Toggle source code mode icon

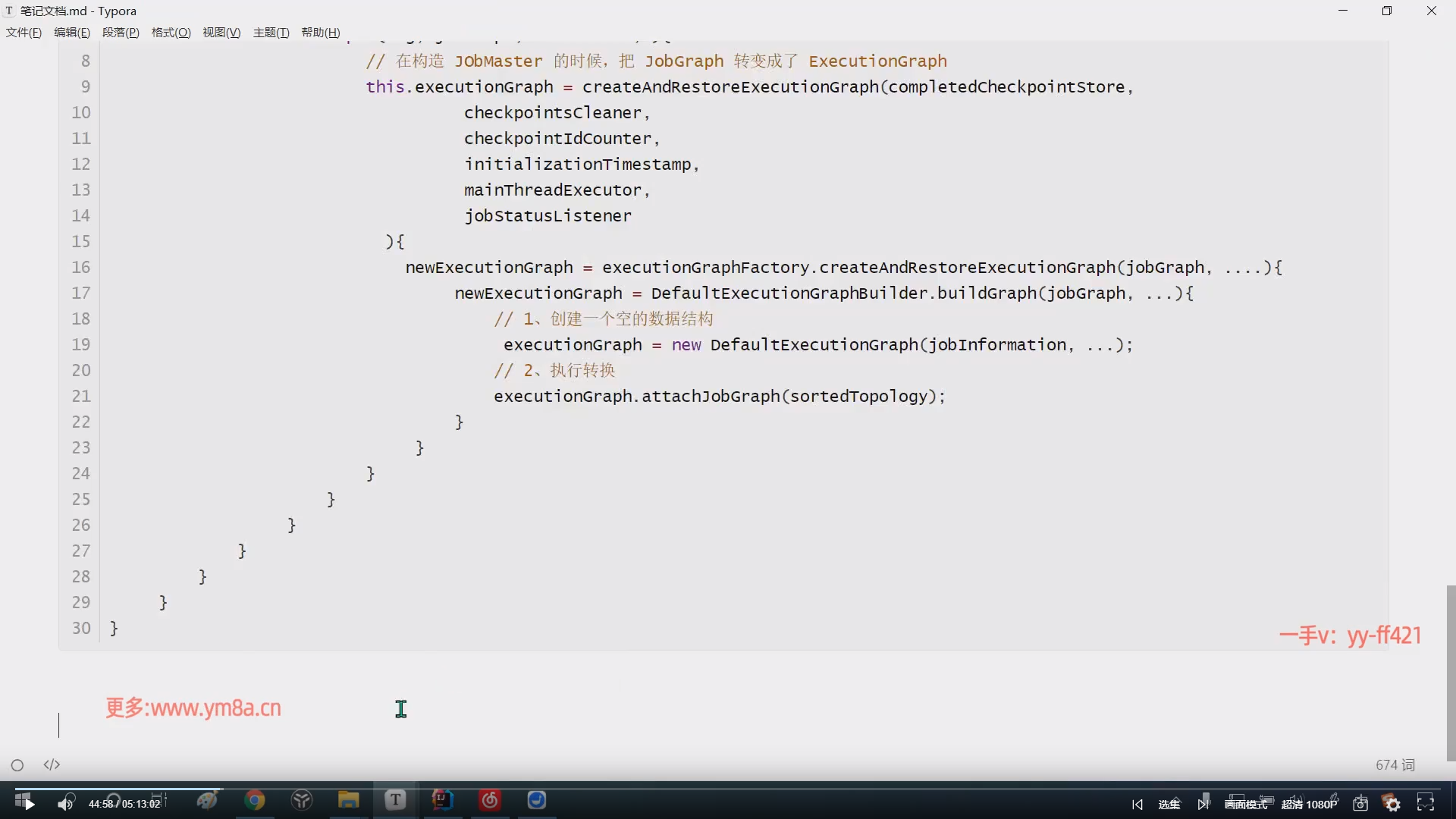[52, 764]
